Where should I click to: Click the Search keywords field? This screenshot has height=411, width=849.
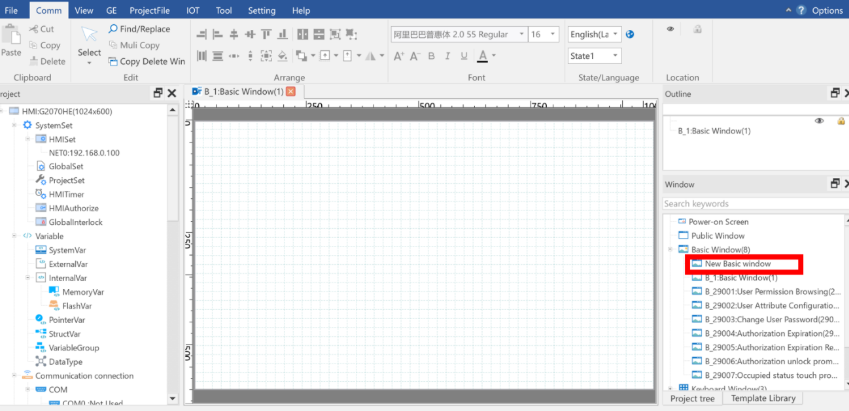(754, 204)
